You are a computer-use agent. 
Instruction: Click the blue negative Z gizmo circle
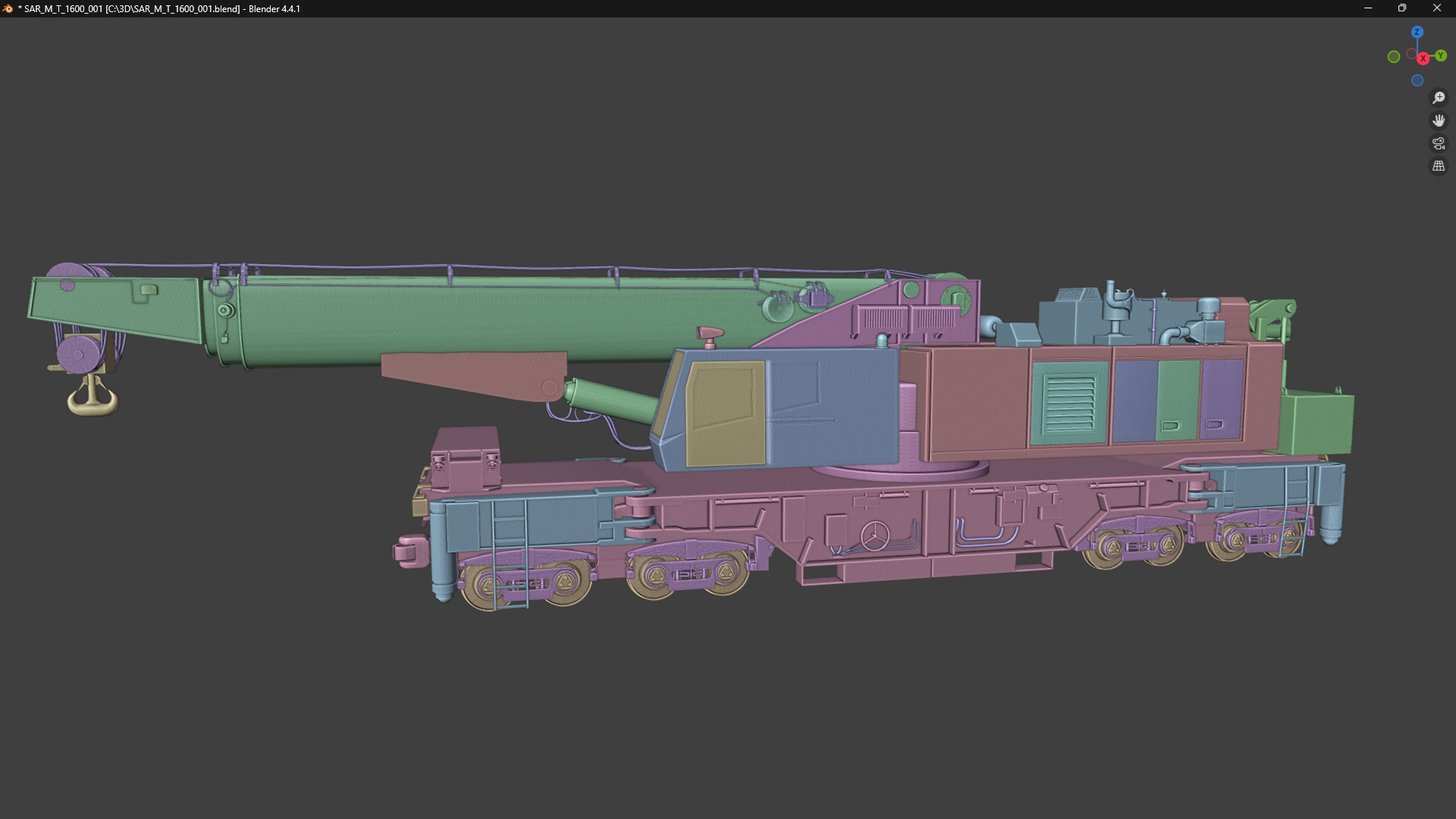(x=1417, y=80)
